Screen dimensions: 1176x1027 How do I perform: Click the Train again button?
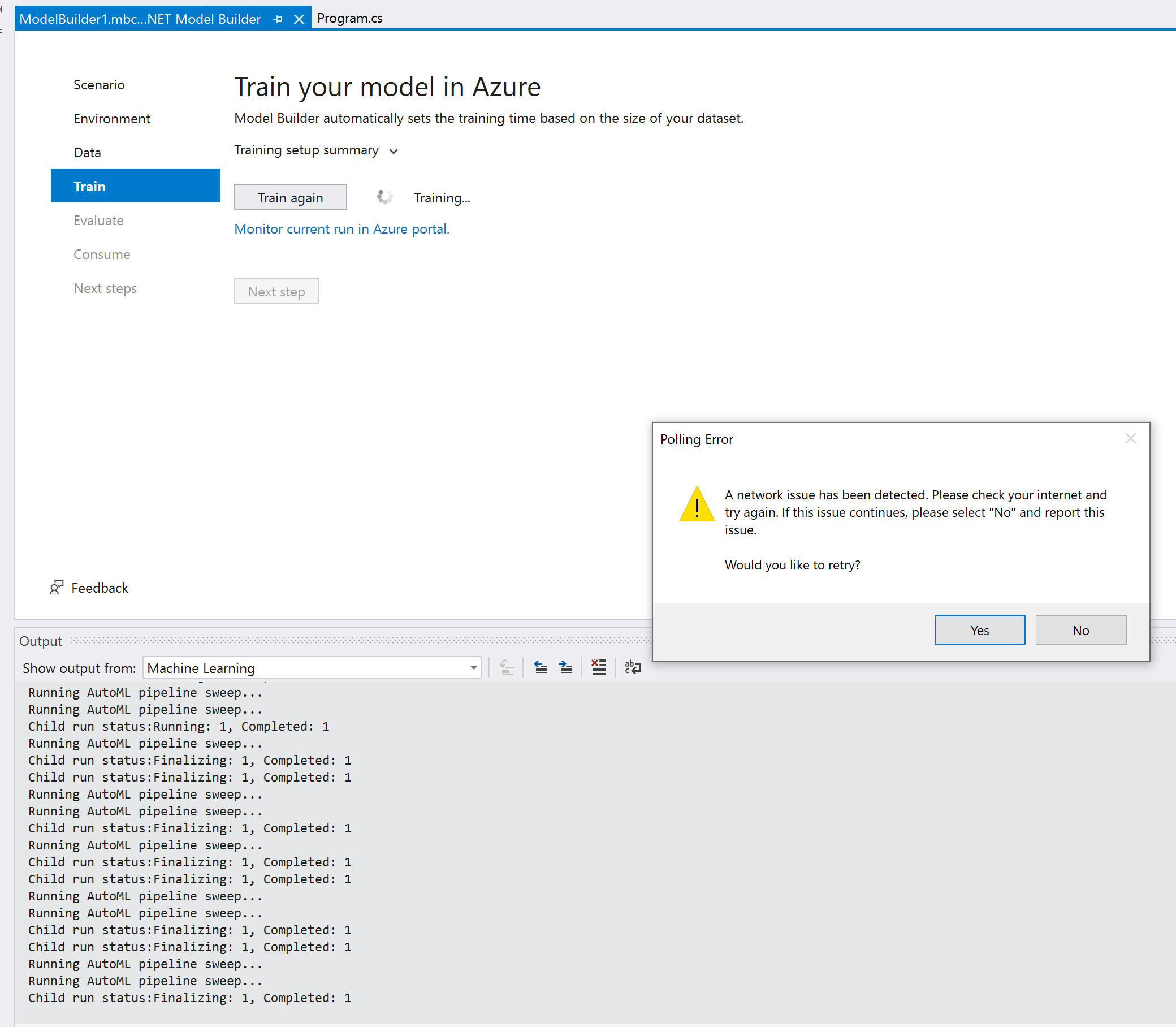tap(291, 197)
